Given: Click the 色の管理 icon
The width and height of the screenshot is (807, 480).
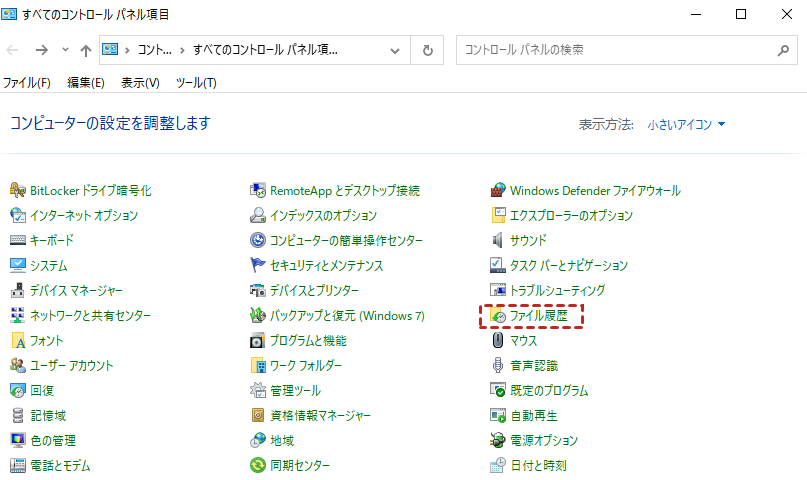Looking at the screenshot, I should pyautogui.click(x=17, y=440).
